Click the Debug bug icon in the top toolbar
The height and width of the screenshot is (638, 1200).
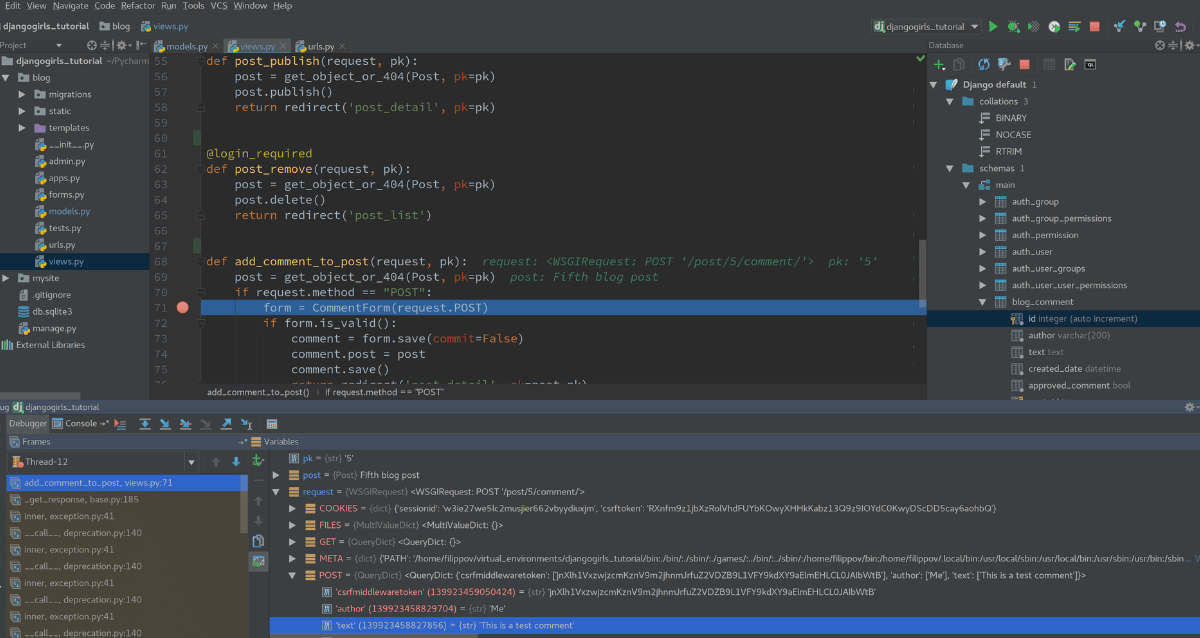(1013, 26)
